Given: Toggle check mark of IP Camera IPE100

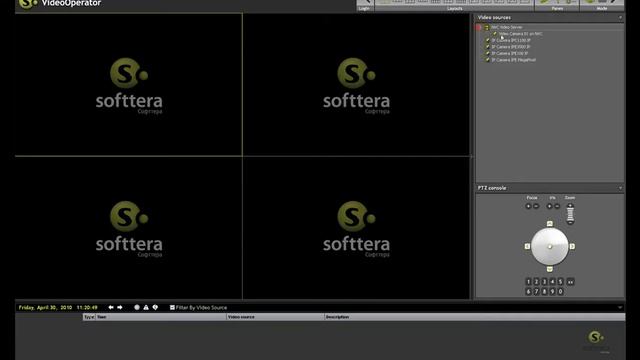Looking at the screenshot, I should click(x=487, y=53).
